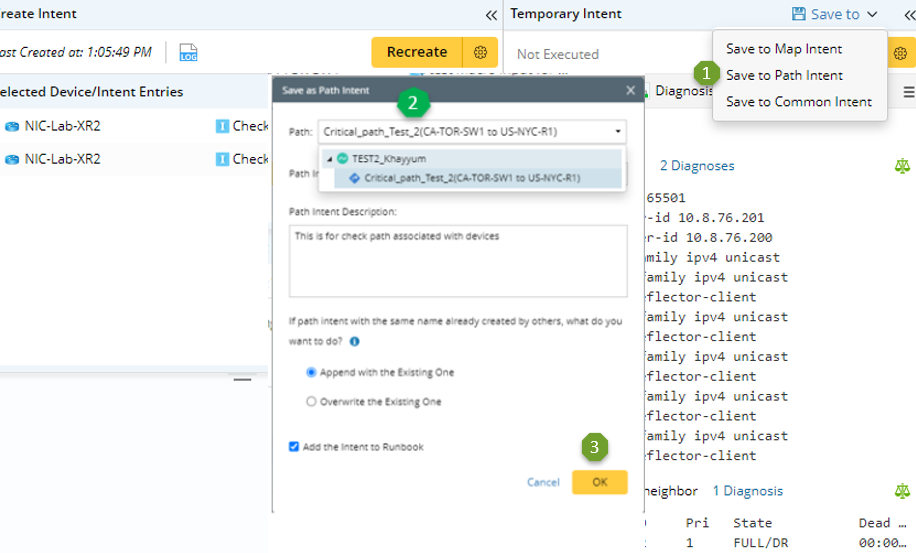Click the gear icon beside Recreate

(x=480, y=52)
